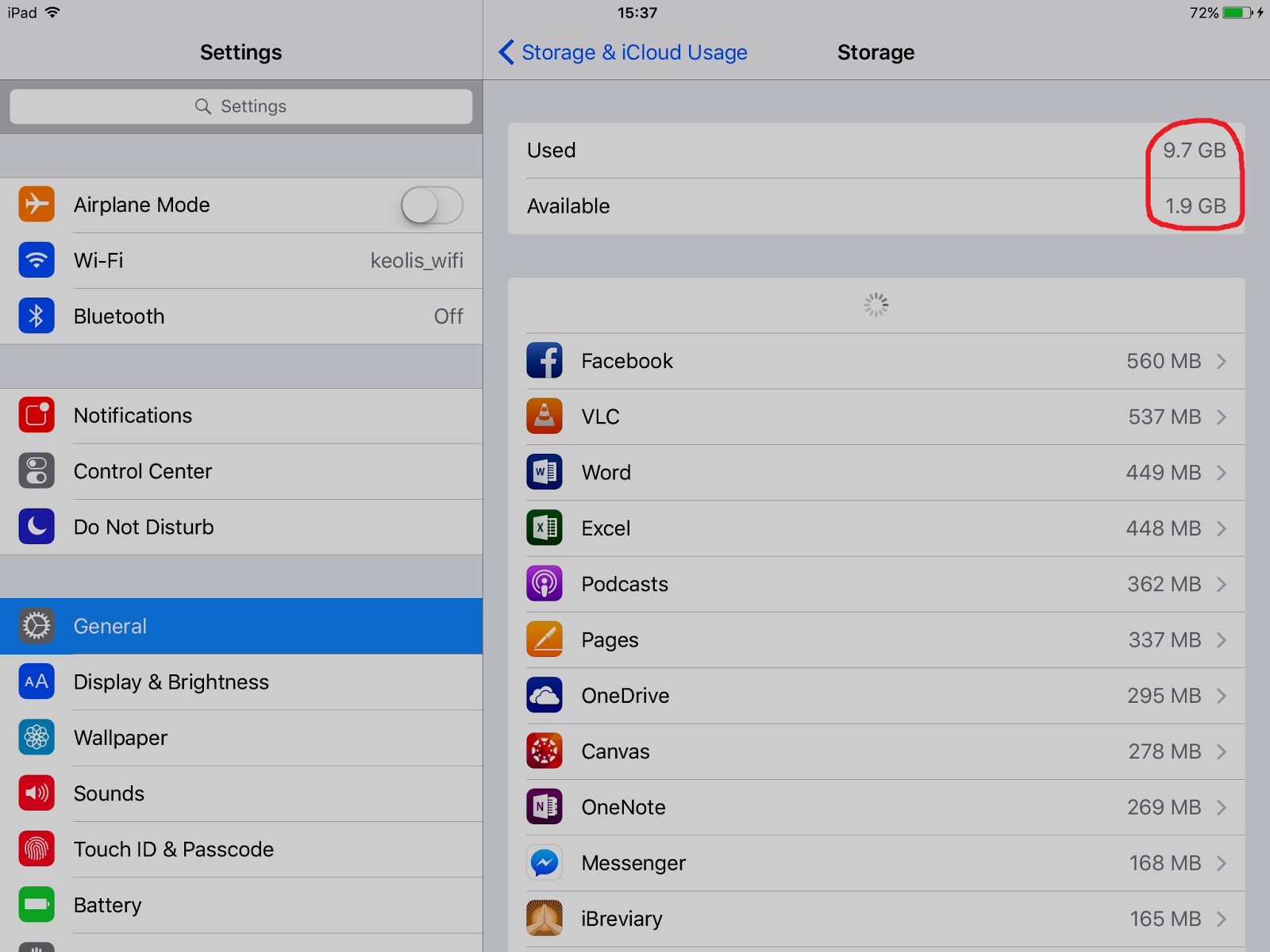Tap the Facebook app icon

click(545, 361)
